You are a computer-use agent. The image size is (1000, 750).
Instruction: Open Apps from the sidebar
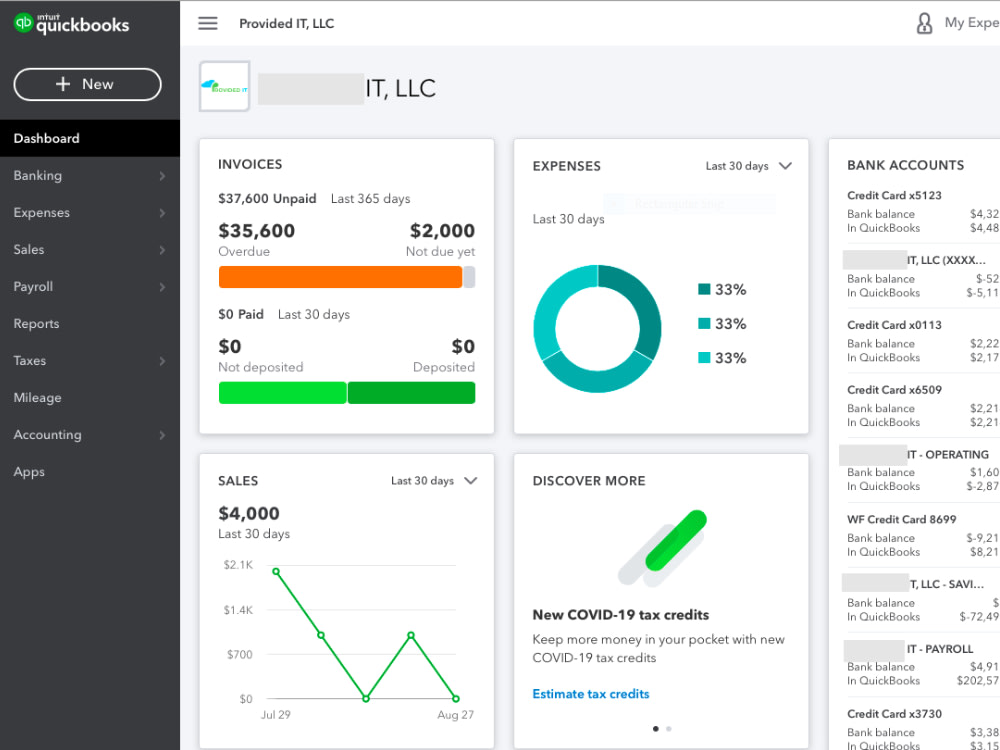click(x=29, y=471)
